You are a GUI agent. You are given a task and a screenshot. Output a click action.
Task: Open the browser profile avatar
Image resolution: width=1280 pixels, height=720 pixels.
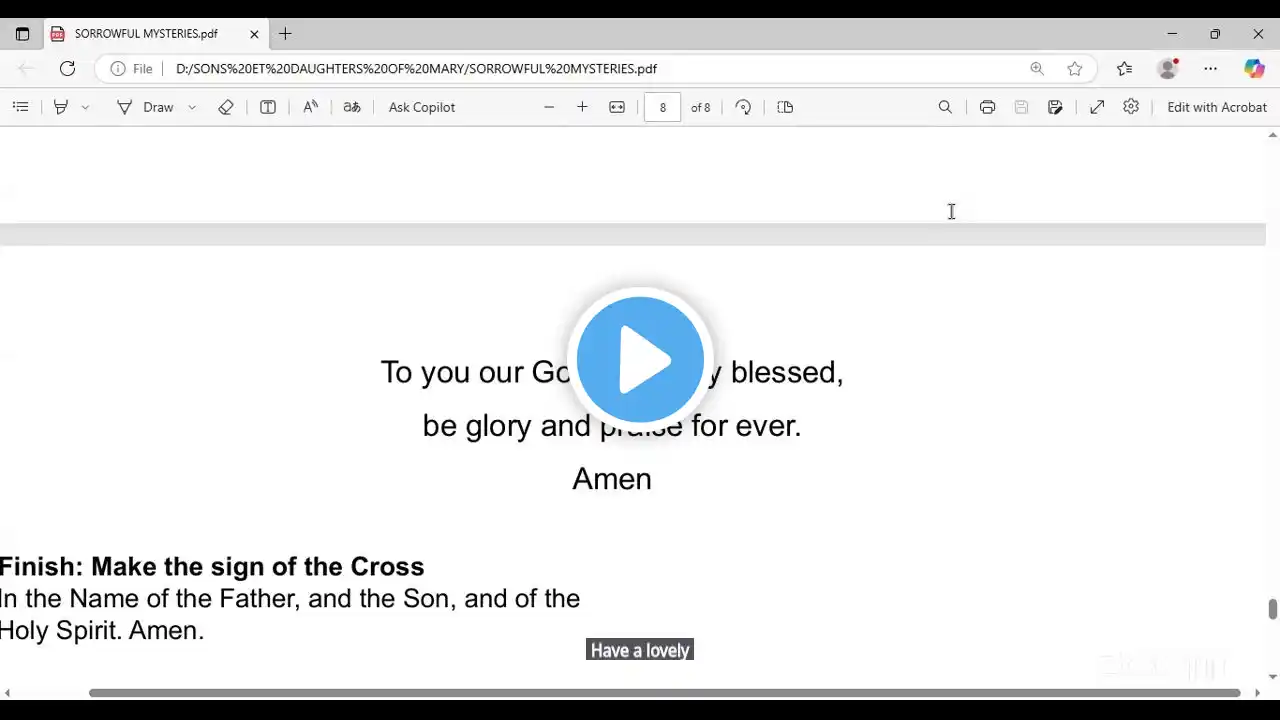[x=1167, y=69]
